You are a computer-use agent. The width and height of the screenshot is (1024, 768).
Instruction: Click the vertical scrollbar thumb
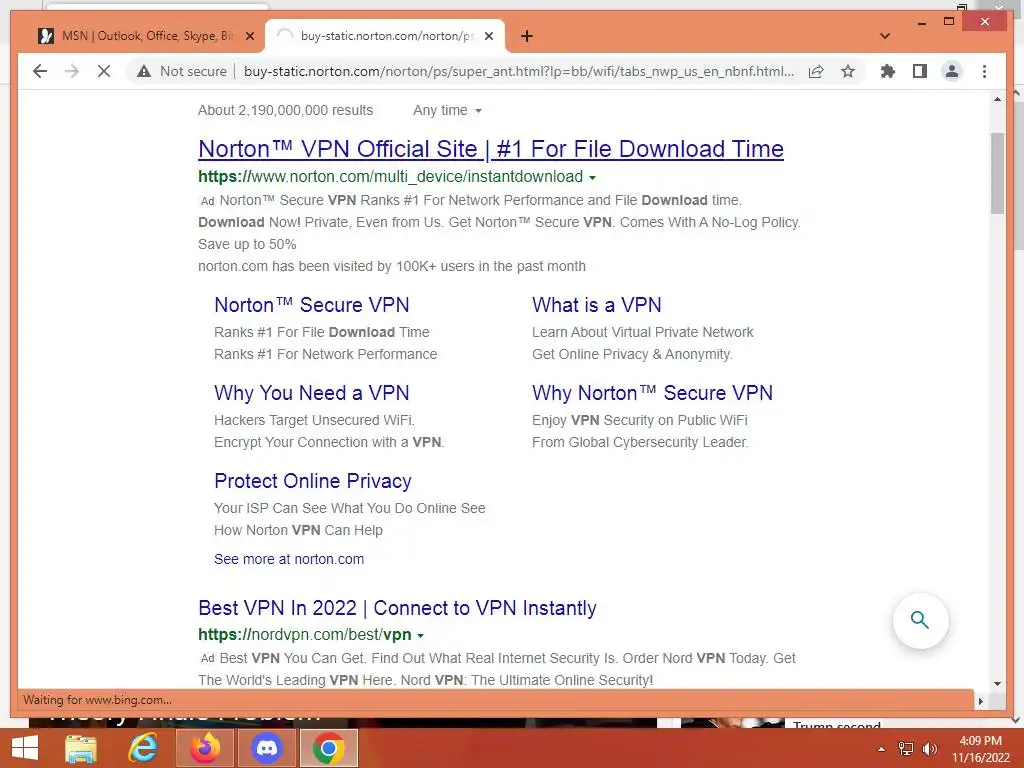(997, 173)
